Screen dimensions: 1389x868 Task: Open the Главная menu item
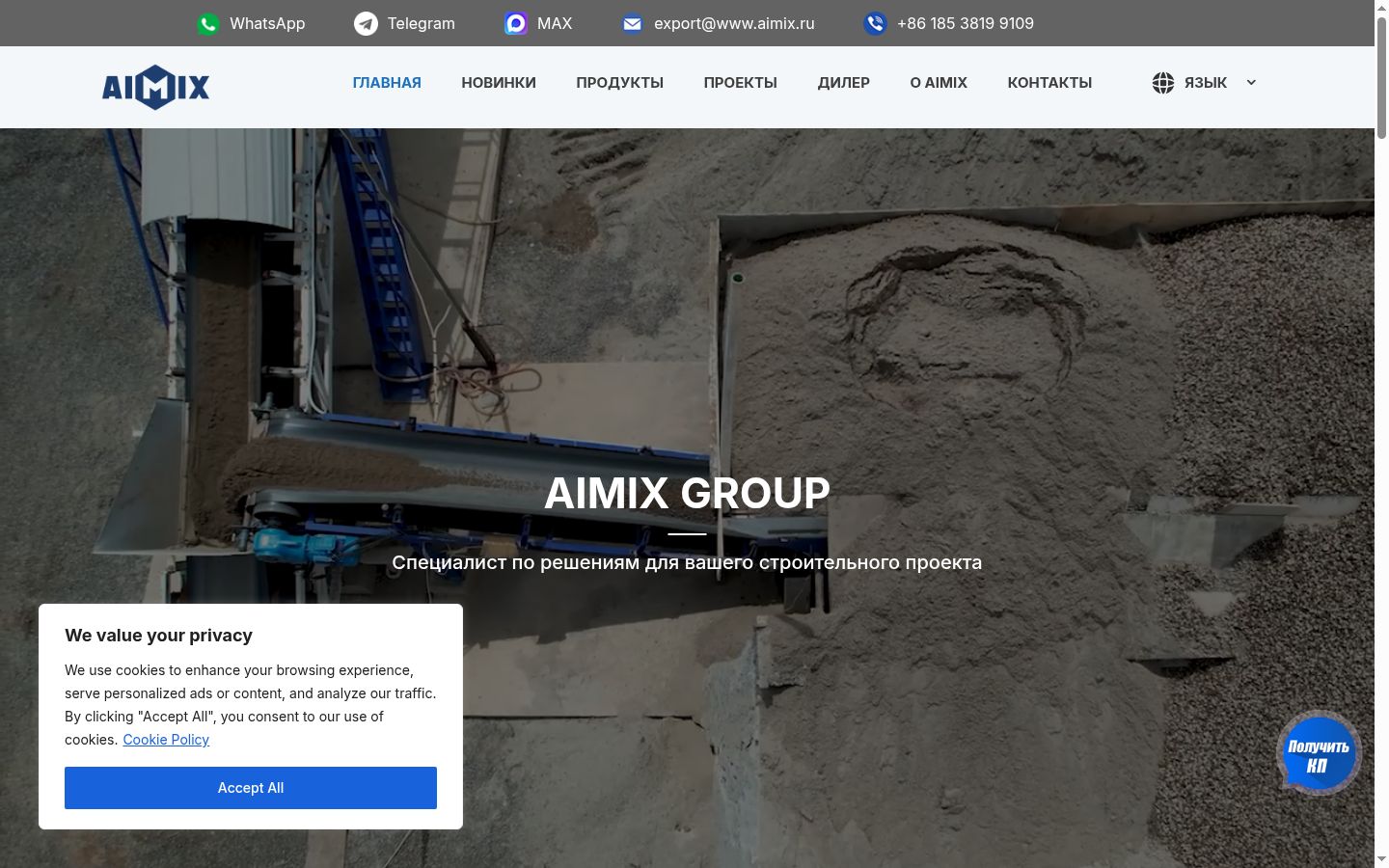click(387, 83)
